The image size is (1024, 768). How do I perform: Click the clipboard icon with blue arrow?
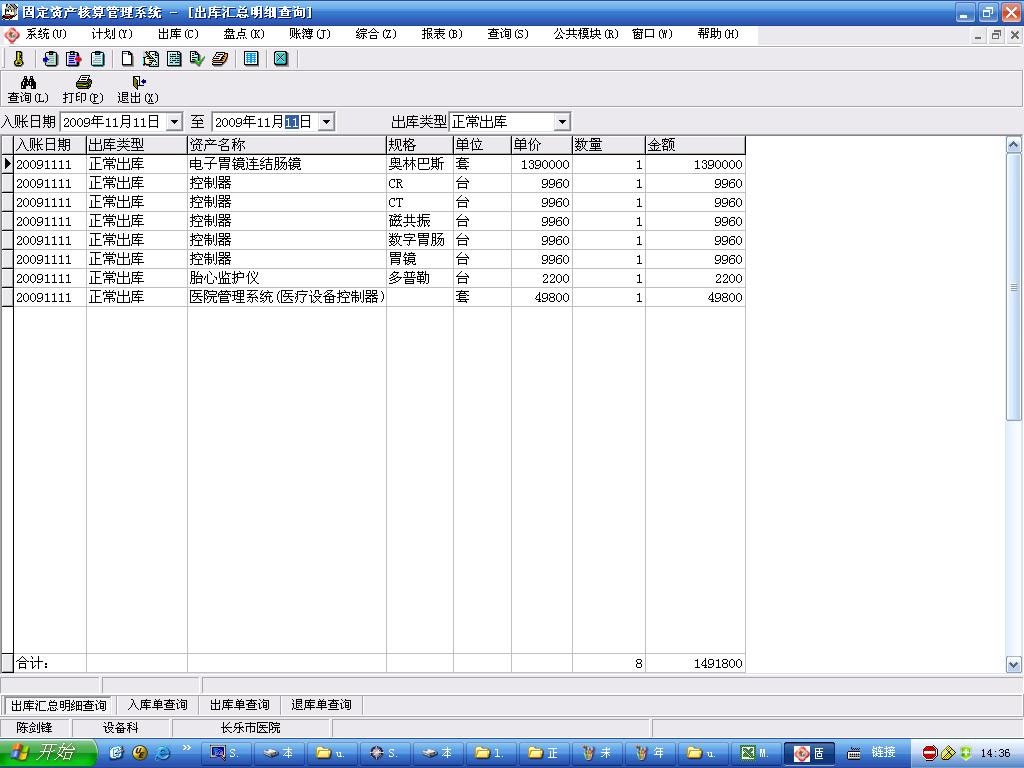click(50, 59)
